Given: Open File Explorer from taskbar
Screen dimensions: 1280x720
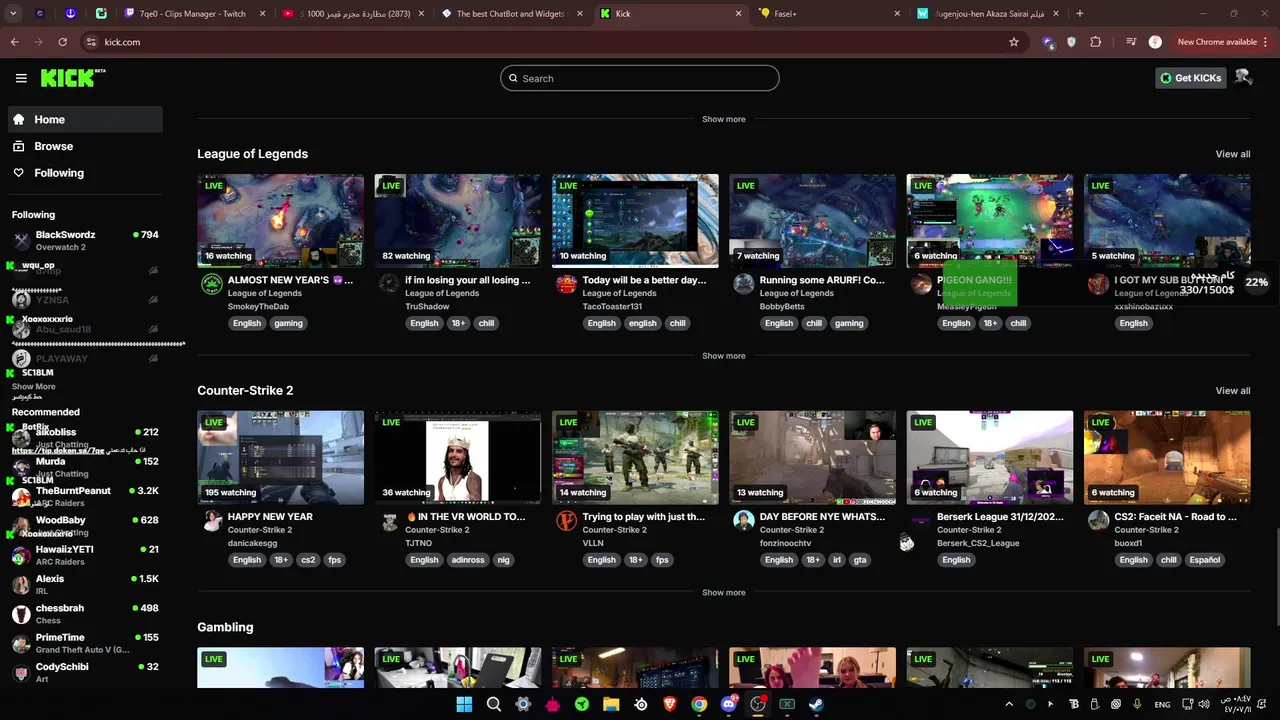Looking at the screenshot, I should pyautogui.click(x=611, y=704).
